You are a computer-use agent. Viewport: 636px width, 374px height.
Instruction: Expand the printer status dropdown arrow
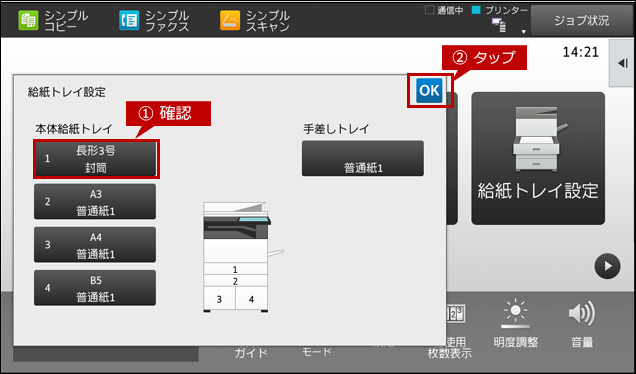click(x=523, y=31)
